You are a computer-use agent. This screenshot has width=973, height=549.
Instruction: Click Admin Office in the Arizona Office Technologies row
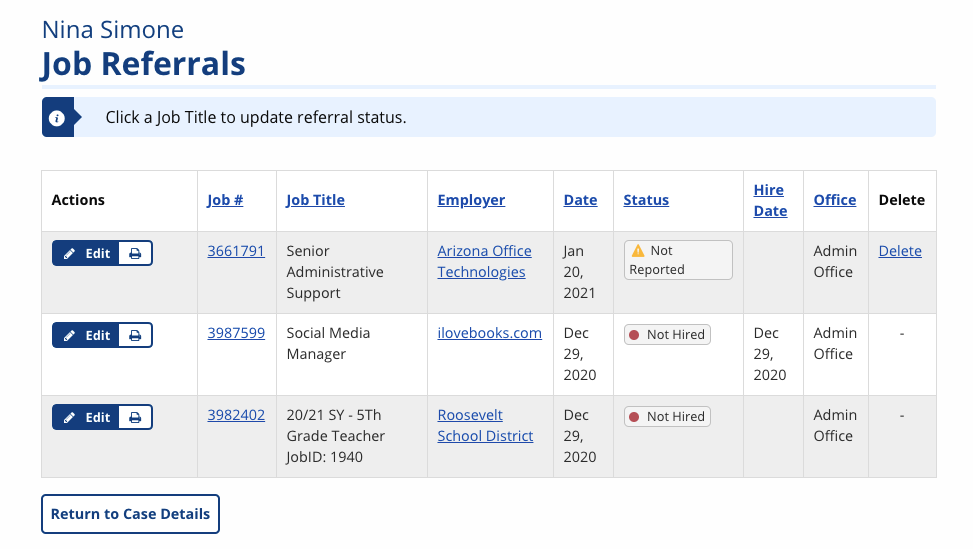tap(835, 261)
